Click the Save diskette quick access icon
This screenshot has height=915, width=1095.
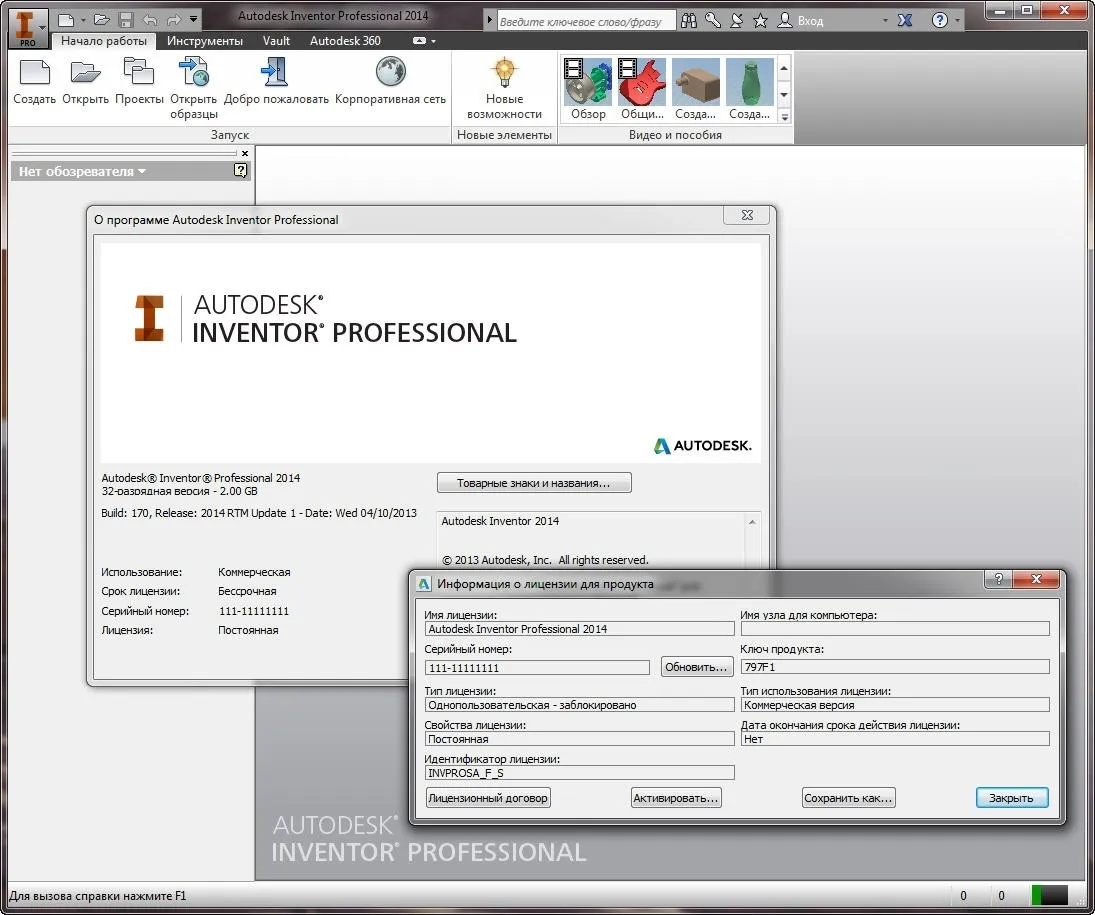[x=126, y=20]
